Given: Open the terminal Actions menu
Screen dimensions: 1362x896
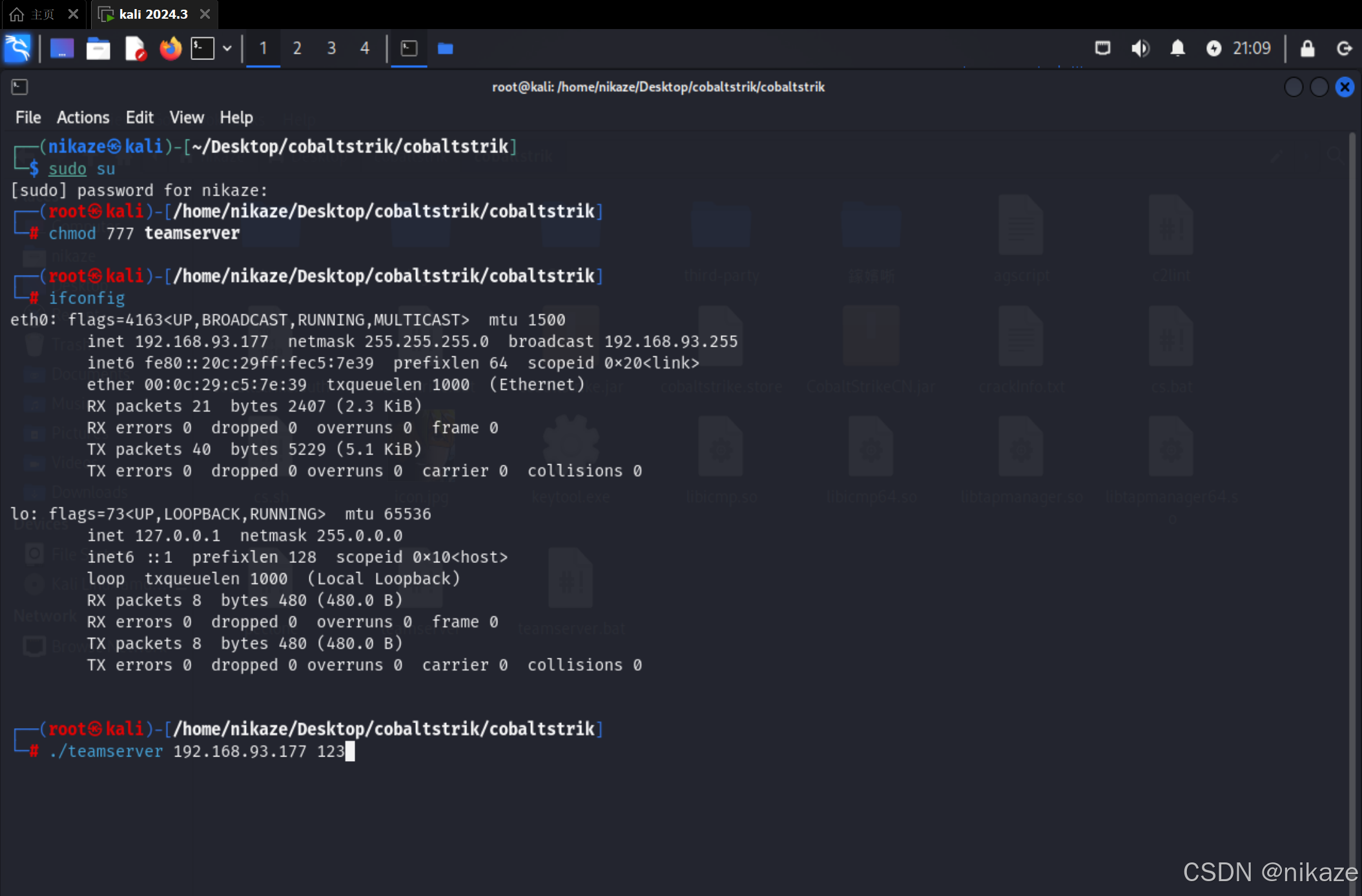Looking at the screenshot, I should 83,117.
